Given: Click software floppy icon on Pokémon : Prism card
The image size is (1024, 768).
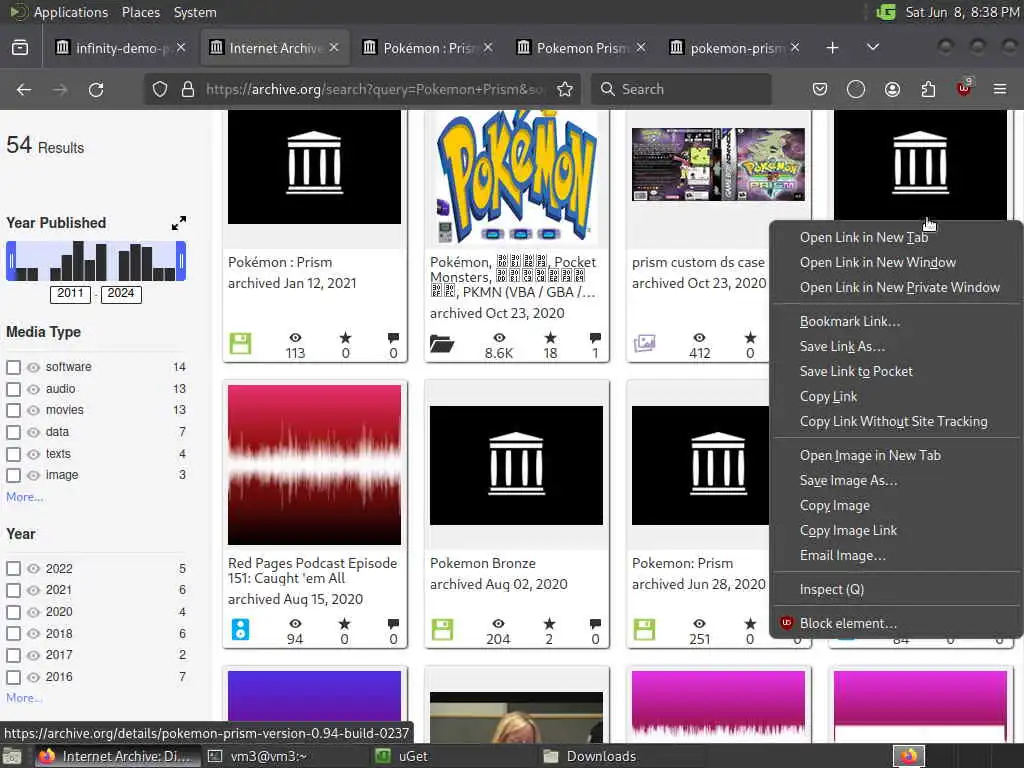Looking at the screenshot, I should (240, 344).
